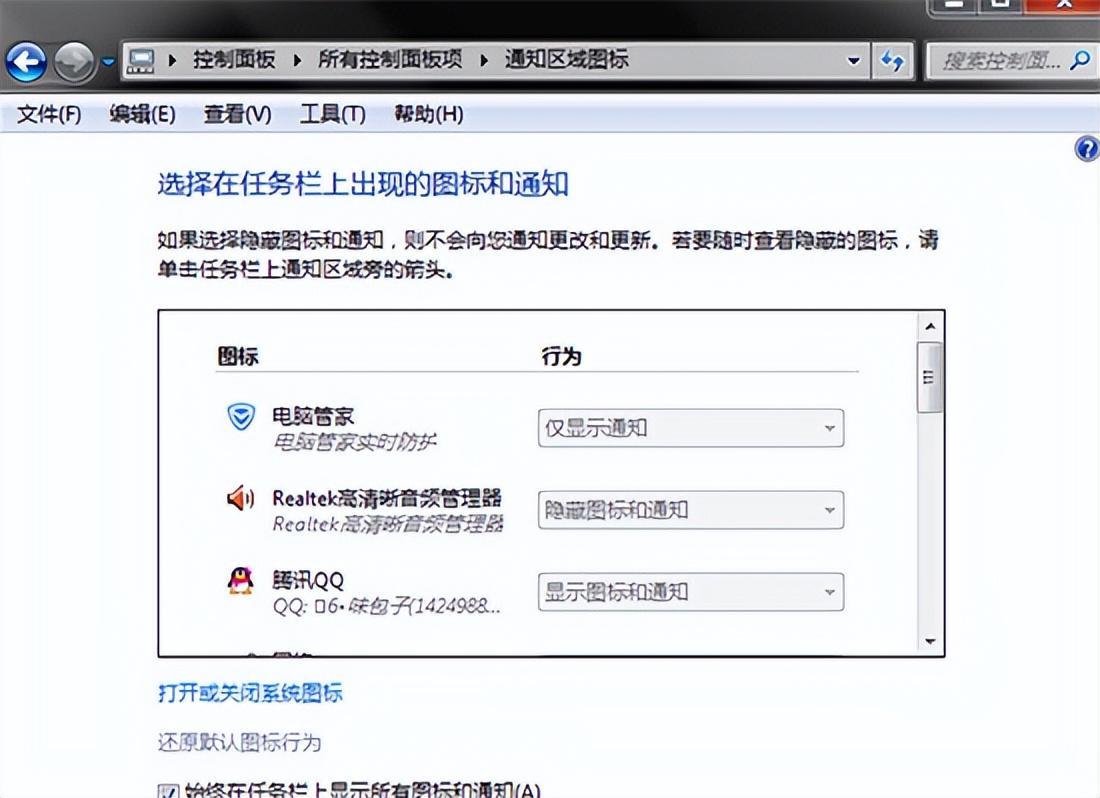Image resolution: width=1100 pixels, height=798 pixels.
Task: Click the Back navigation arrow button
Action: (x=26, y=62)
